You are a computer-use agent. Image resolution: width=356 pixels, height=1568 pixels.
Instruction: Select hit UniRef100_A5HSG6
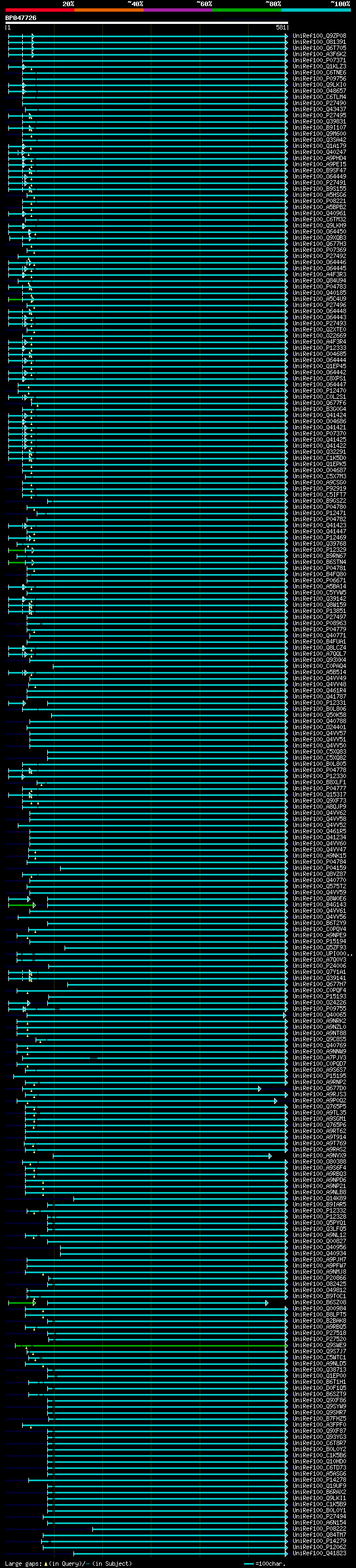[x=319, y=195]
